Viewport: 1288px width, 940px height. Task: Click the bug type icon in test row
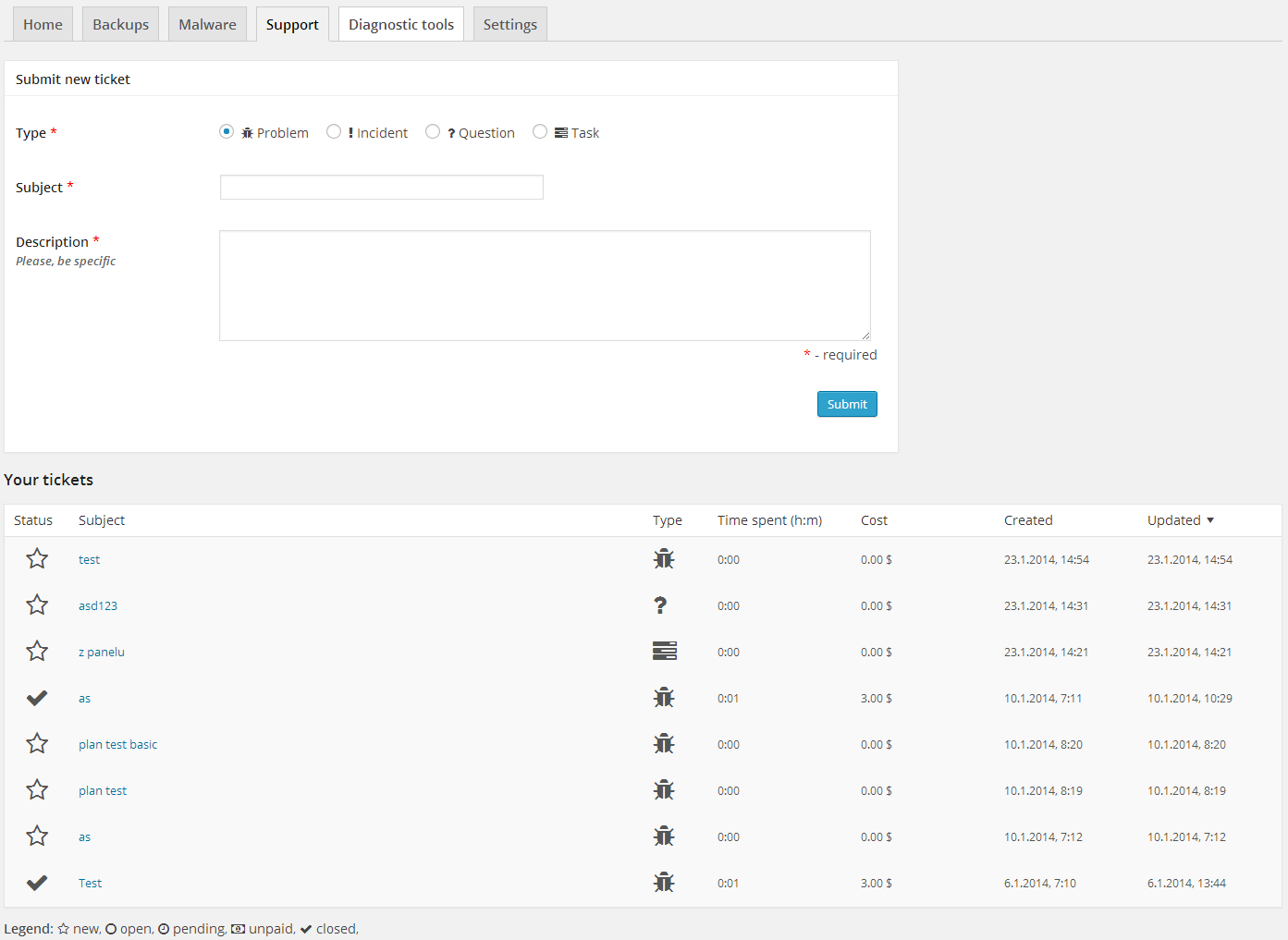coord(664,558)
